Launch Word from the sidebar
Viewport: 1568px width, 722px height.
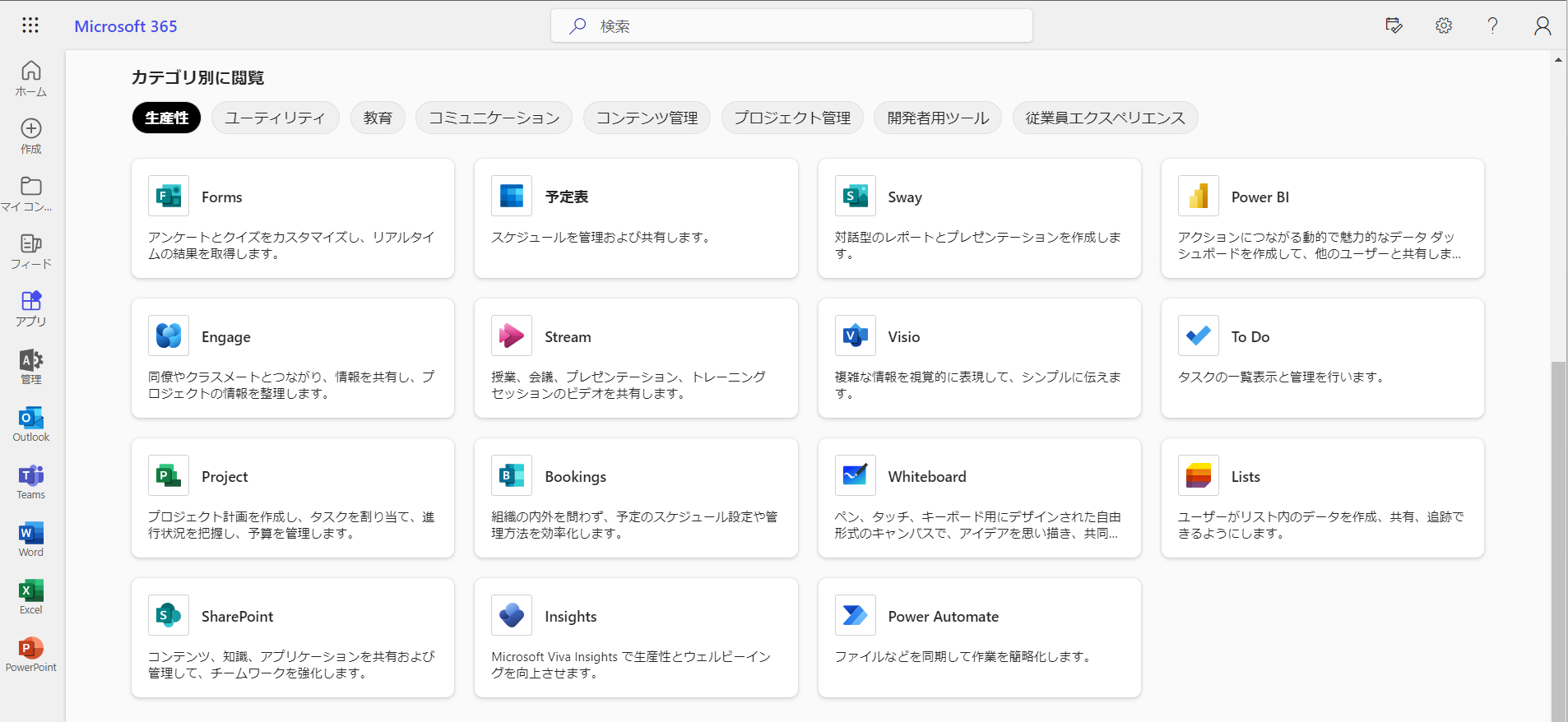pos(31,539)
